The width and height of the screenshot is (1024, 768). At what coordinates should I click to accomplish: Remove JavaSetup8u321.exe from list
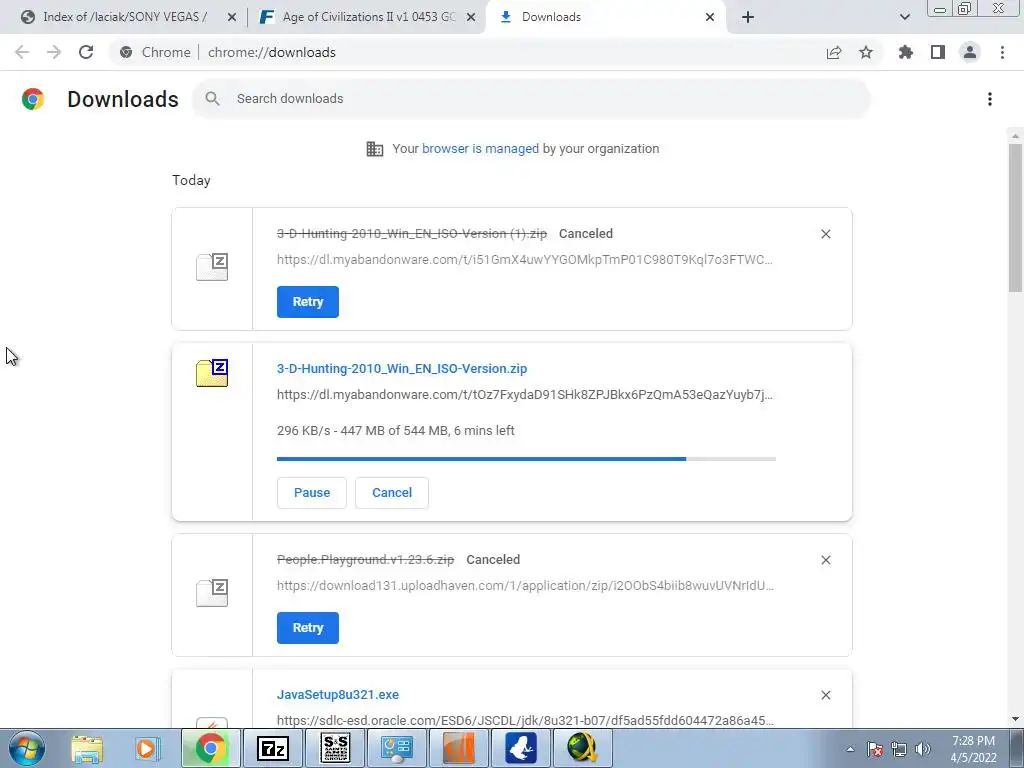[x=825, y=695]
